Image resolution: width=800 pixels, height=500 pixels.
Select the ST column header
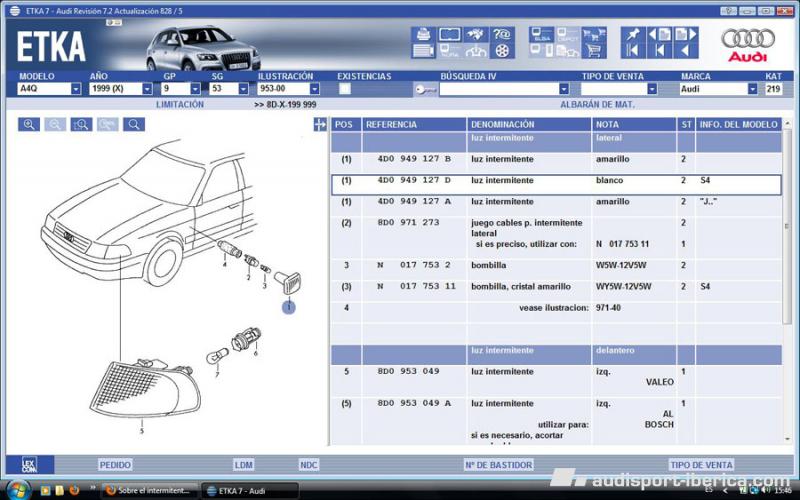click(x=686, y=124)
